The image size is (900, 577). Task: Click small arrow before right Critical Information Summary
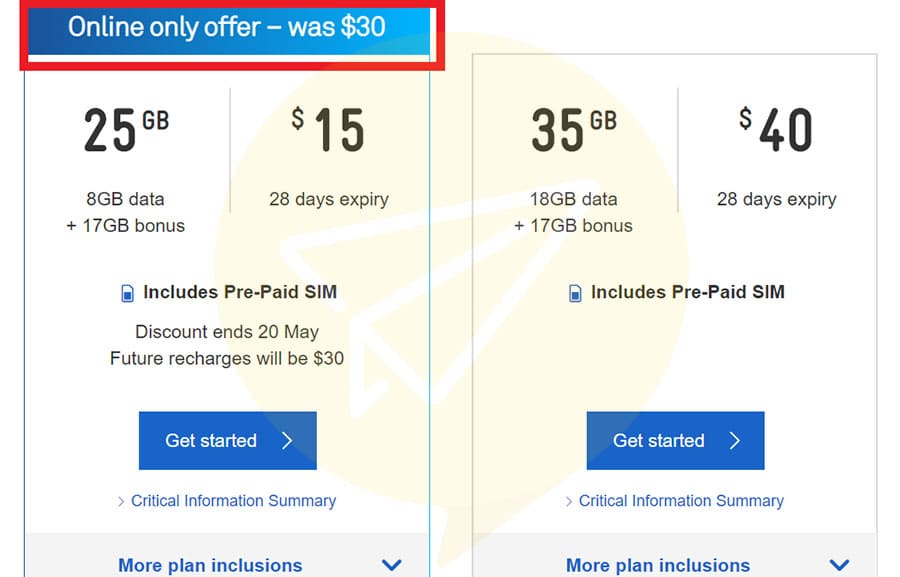click(x=568, y=501)
